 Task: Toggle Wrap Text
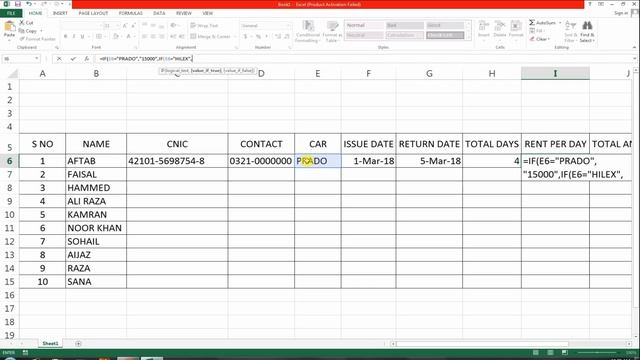(204, 26)
